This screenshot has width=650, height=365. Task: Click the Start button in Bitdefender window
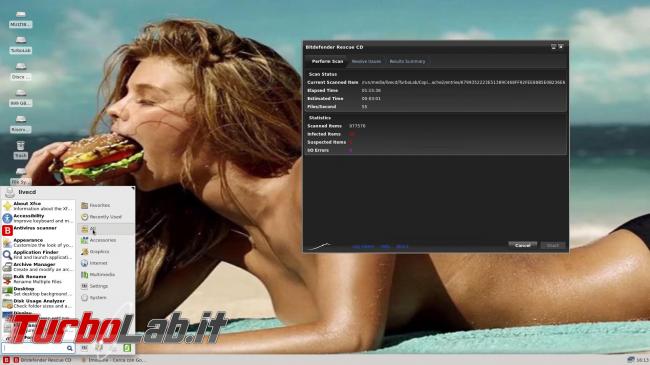[553, 246]
